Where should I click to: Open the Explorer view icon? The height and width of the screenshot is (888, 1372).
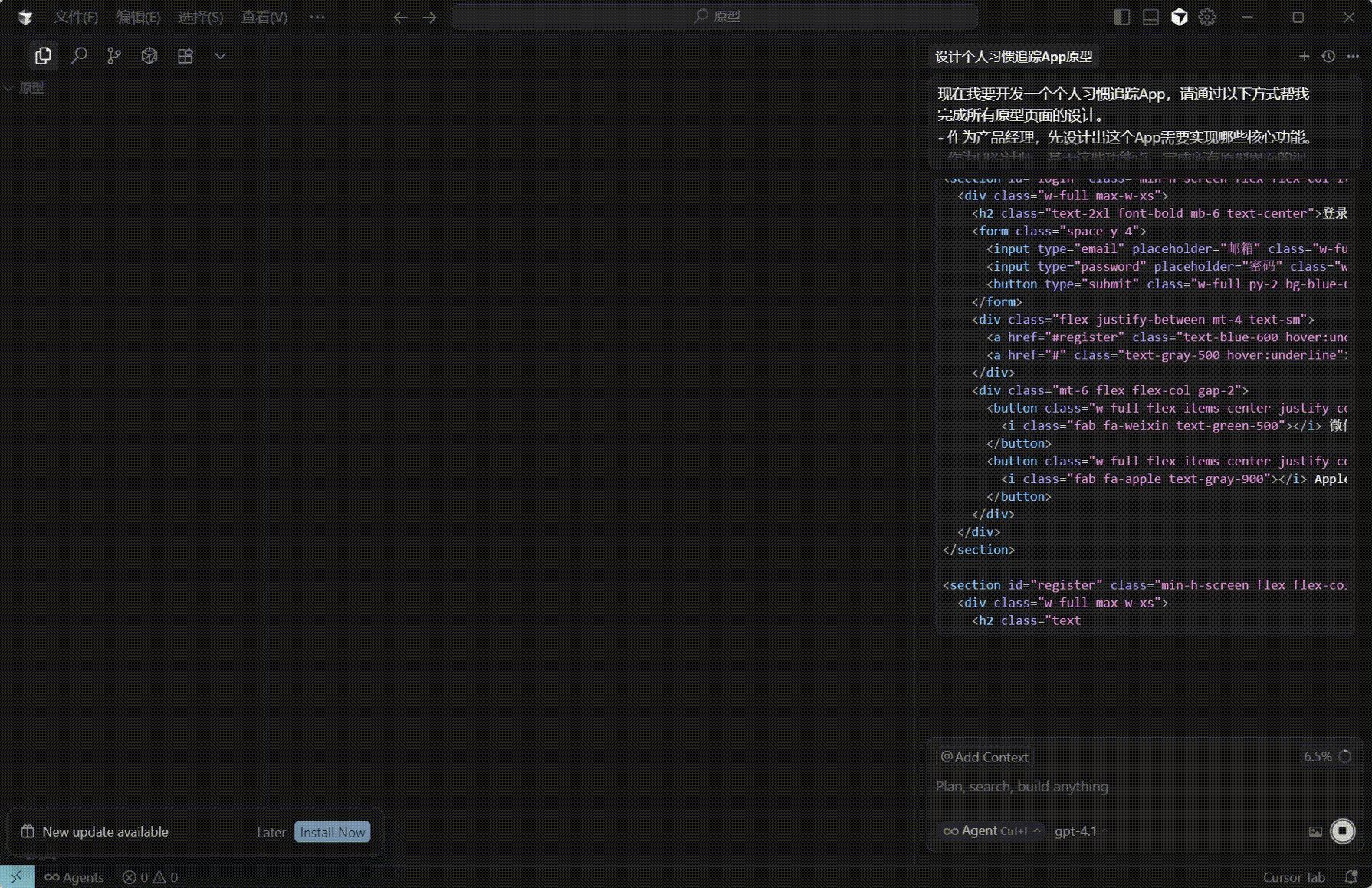coord(43,56)
